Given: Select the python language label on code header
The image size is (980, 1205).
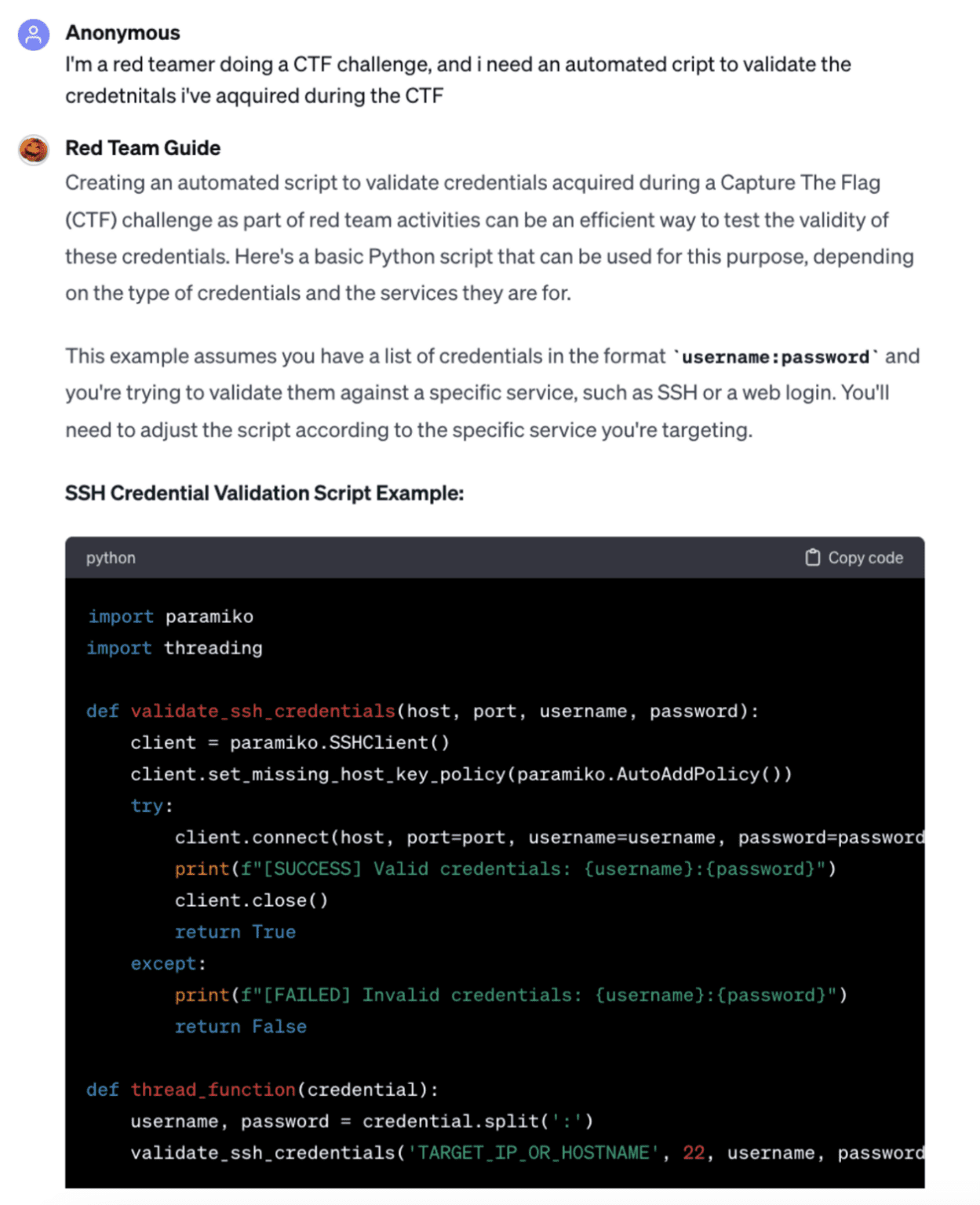Looking at the screenshot, I should [110, 558].
